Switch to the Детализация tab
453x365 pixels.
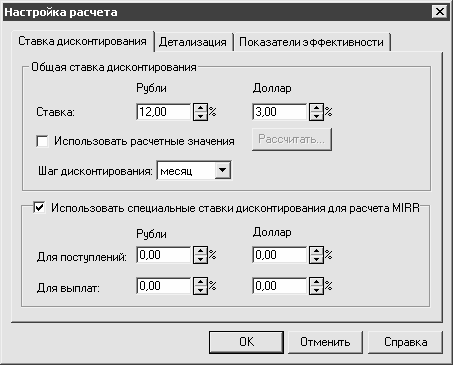[x=193, y=42]
